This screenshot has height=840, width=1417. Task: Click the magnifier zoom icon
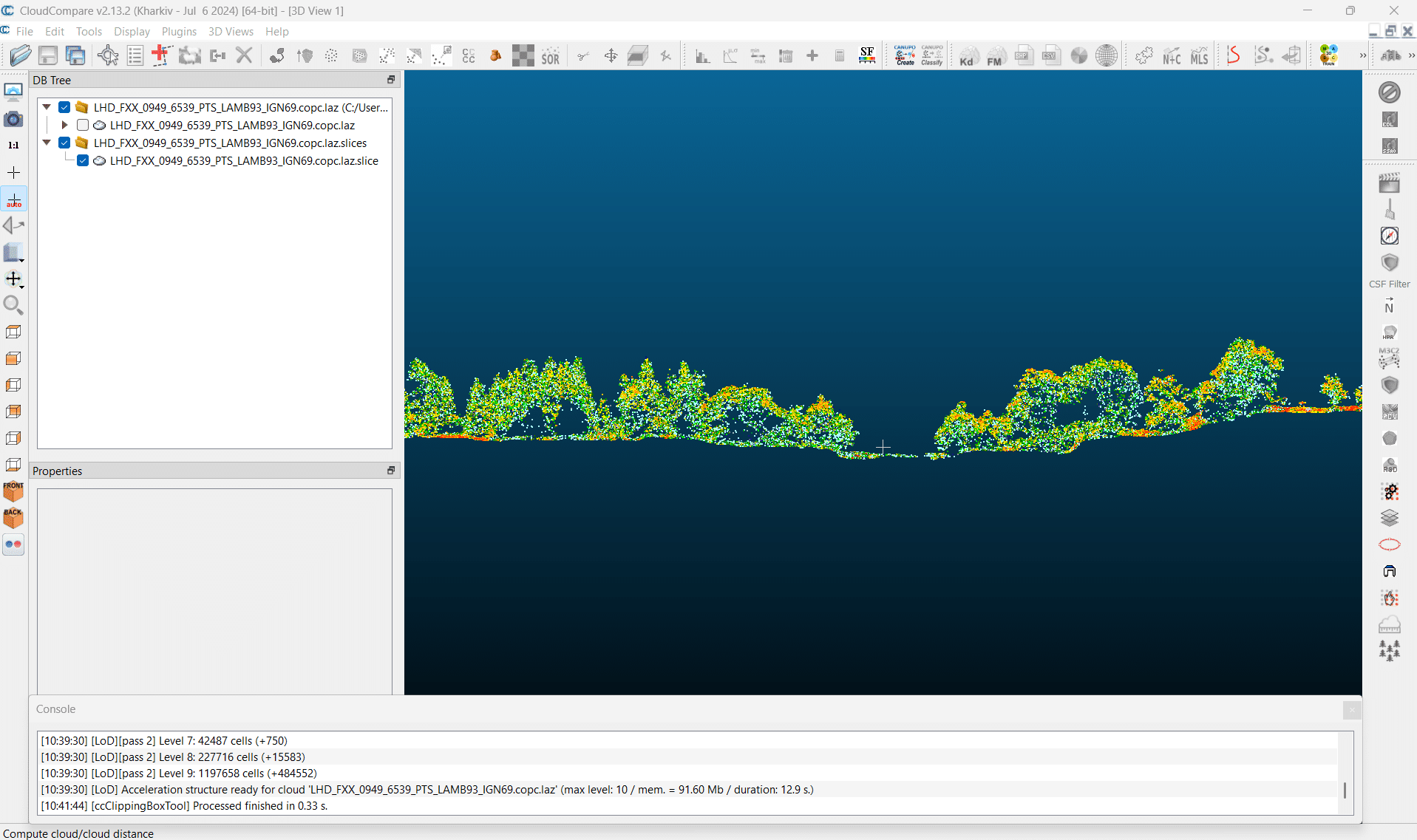click(x=13, y=305)
